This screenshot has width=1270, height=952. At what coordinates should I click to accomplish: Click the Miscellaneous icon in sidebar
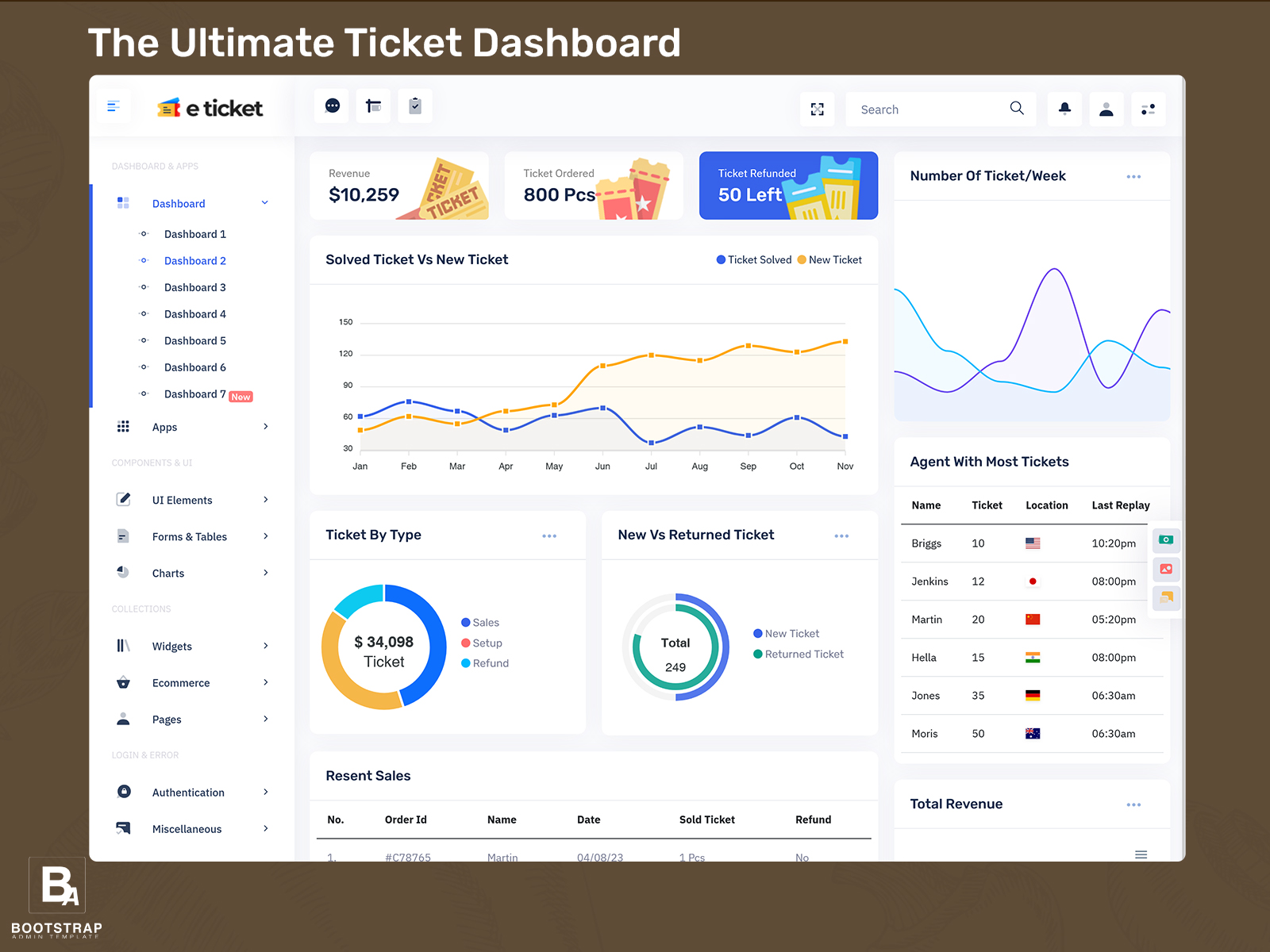click(123, 828)
